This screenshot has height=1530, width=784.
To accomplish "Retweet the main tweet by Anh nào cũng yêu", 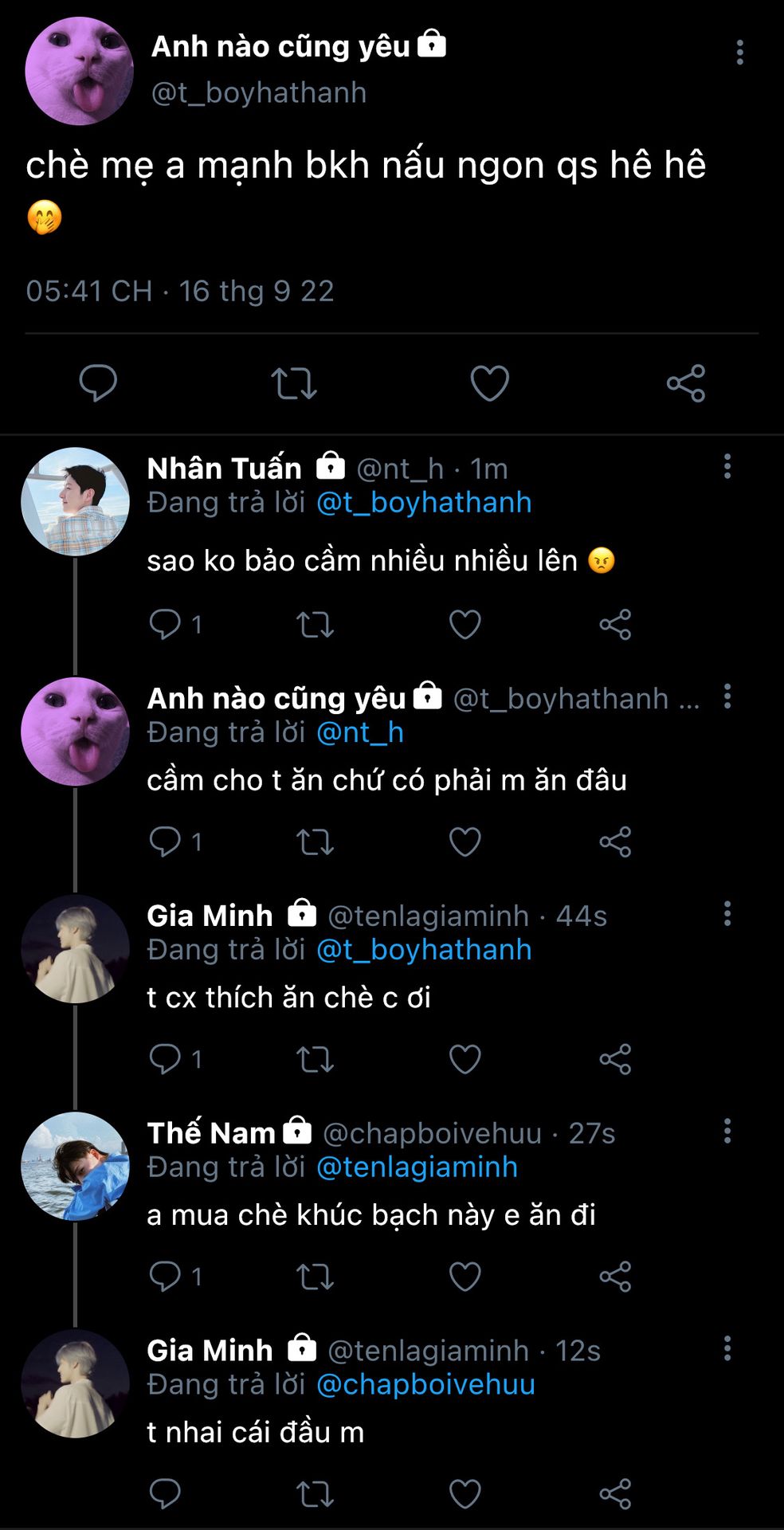I will 294,383.
